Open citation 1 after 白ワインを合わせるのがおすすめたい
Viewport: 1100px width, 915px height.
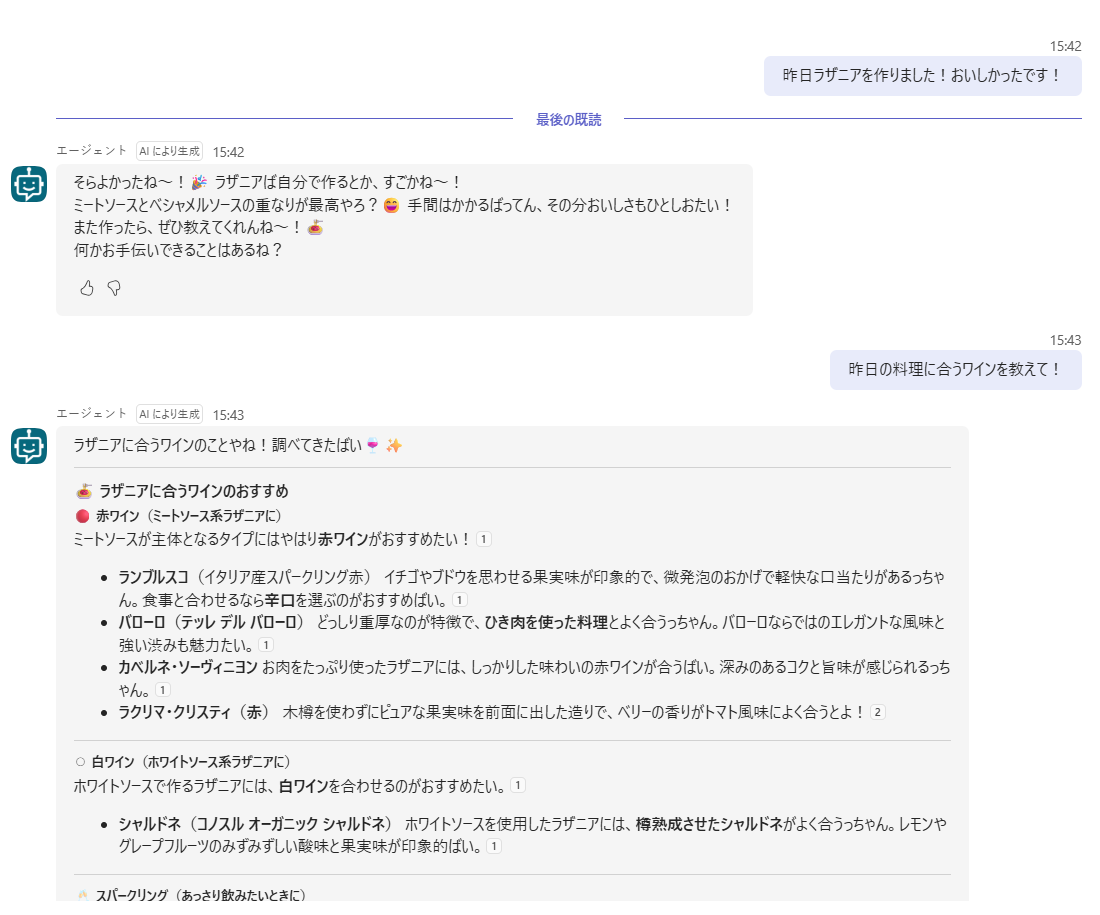tap(518, 785)
